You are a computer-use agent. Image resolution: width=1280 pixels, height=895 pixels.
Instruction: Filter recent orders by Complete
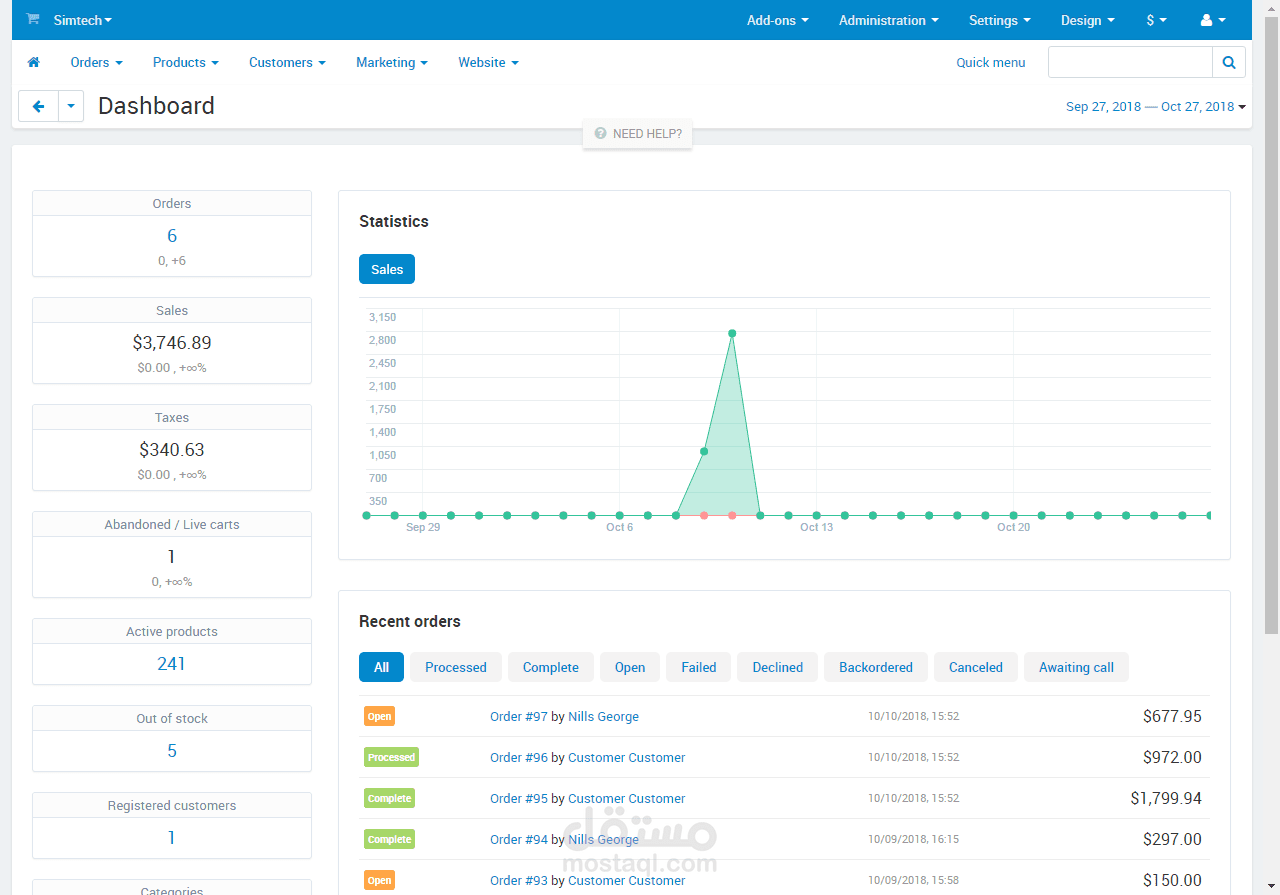(x=551, y=667)
